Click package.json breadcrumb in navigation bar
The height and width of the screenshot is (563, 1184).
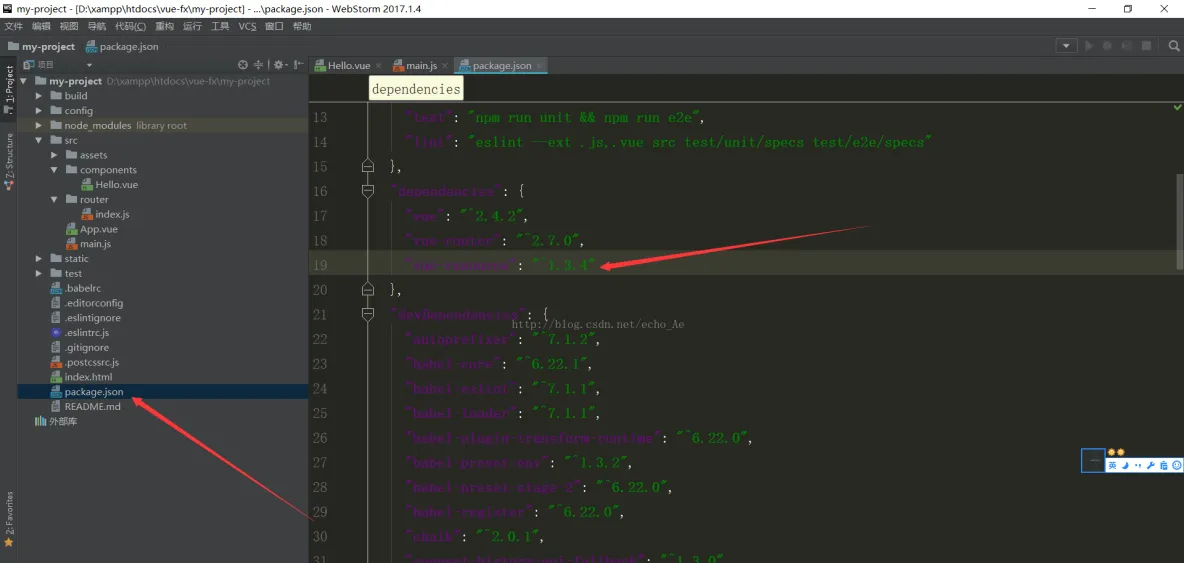click(x=122, y=46)
